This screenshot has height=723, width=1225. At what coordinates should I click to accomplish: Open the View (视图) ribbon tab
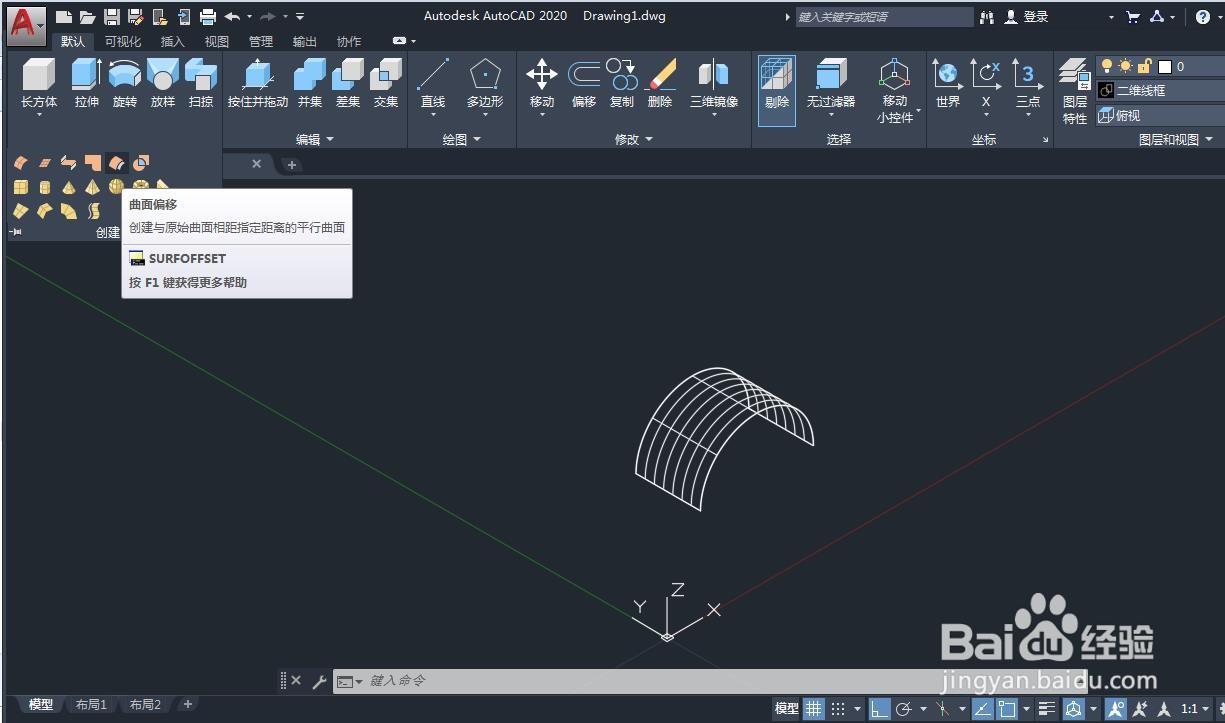coord(217,42)
